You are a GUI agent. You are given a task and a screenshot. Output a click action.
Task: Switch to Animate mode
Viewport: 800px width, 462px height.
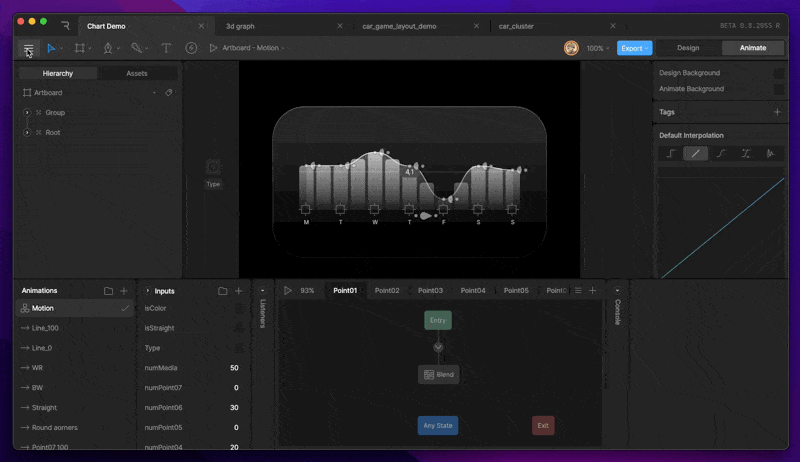(752, 48)
